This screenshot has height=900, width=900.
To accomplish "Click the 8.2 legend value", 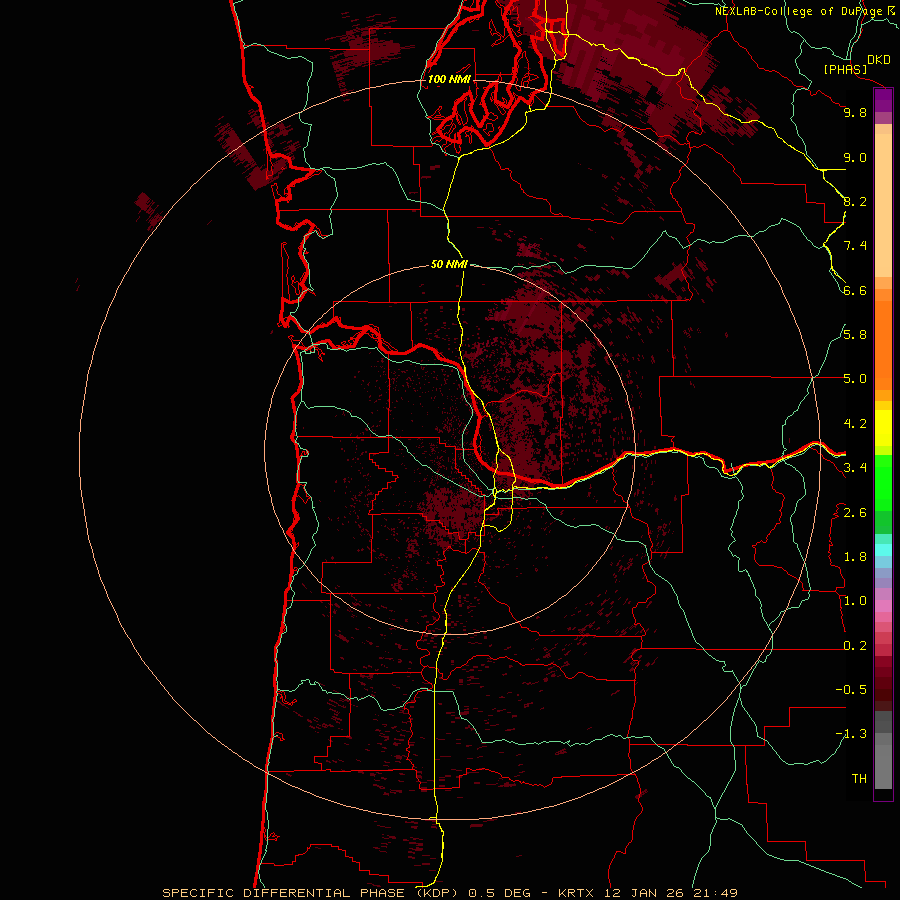I will click(x=855, y=201).
